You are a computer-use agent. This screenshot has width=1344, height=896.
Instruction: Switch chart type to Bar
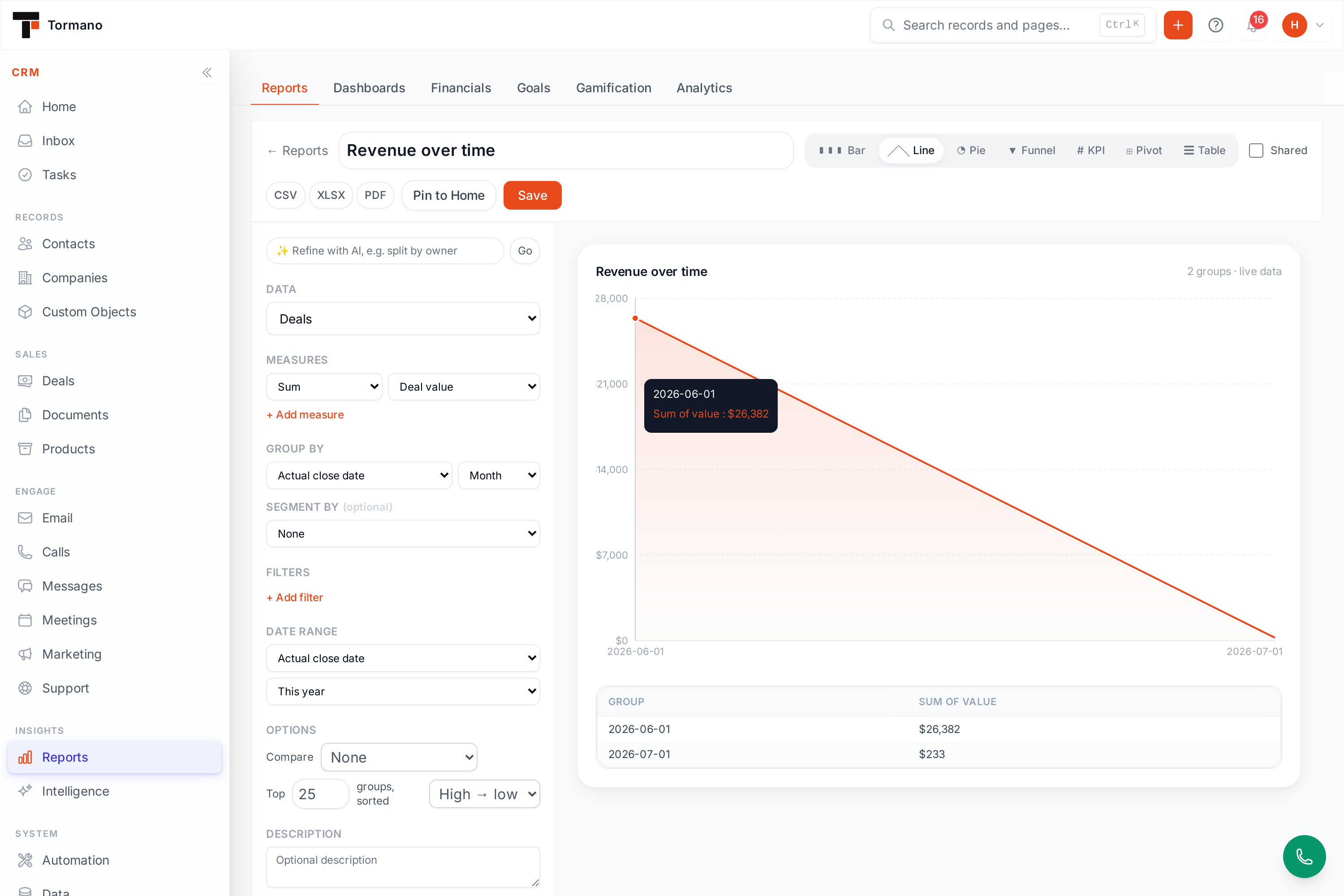tap(842, 150)
